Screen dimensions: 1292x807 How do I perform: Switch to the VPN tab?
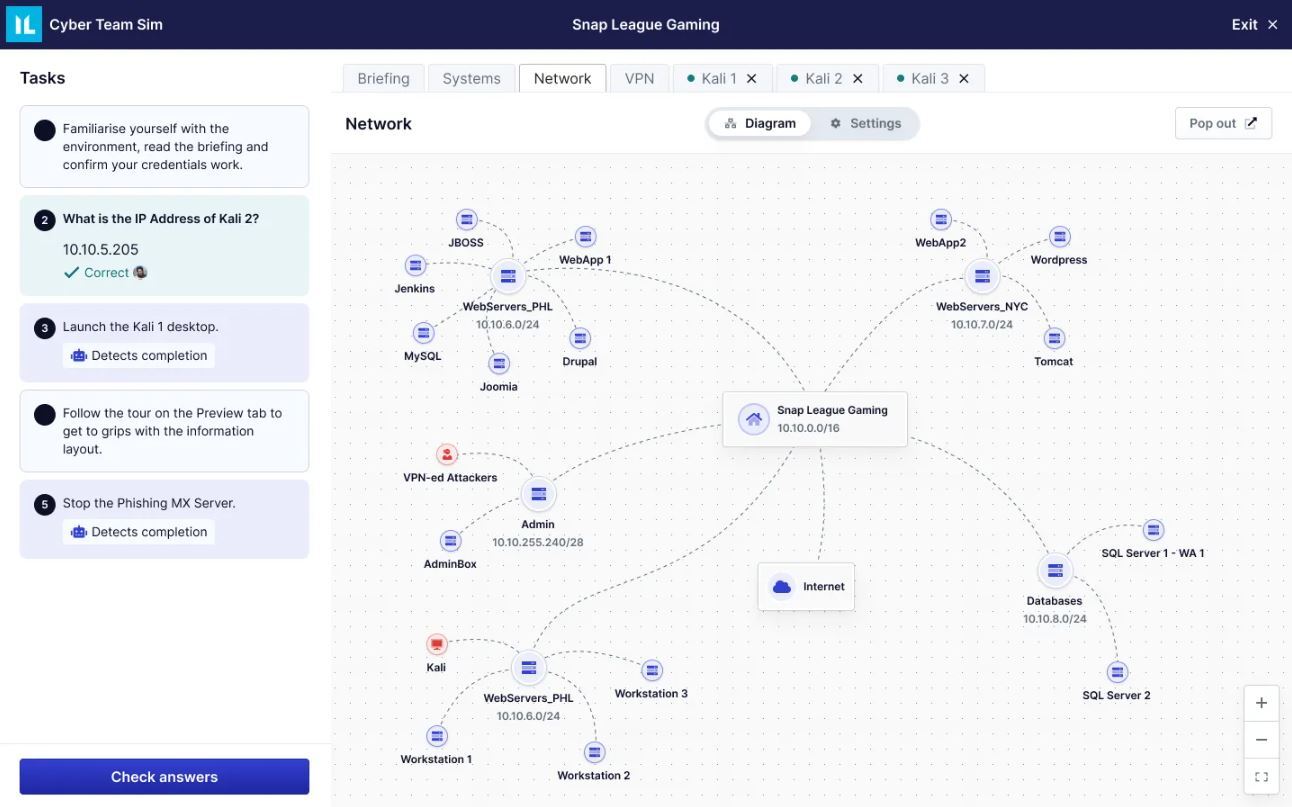[639, 78]
